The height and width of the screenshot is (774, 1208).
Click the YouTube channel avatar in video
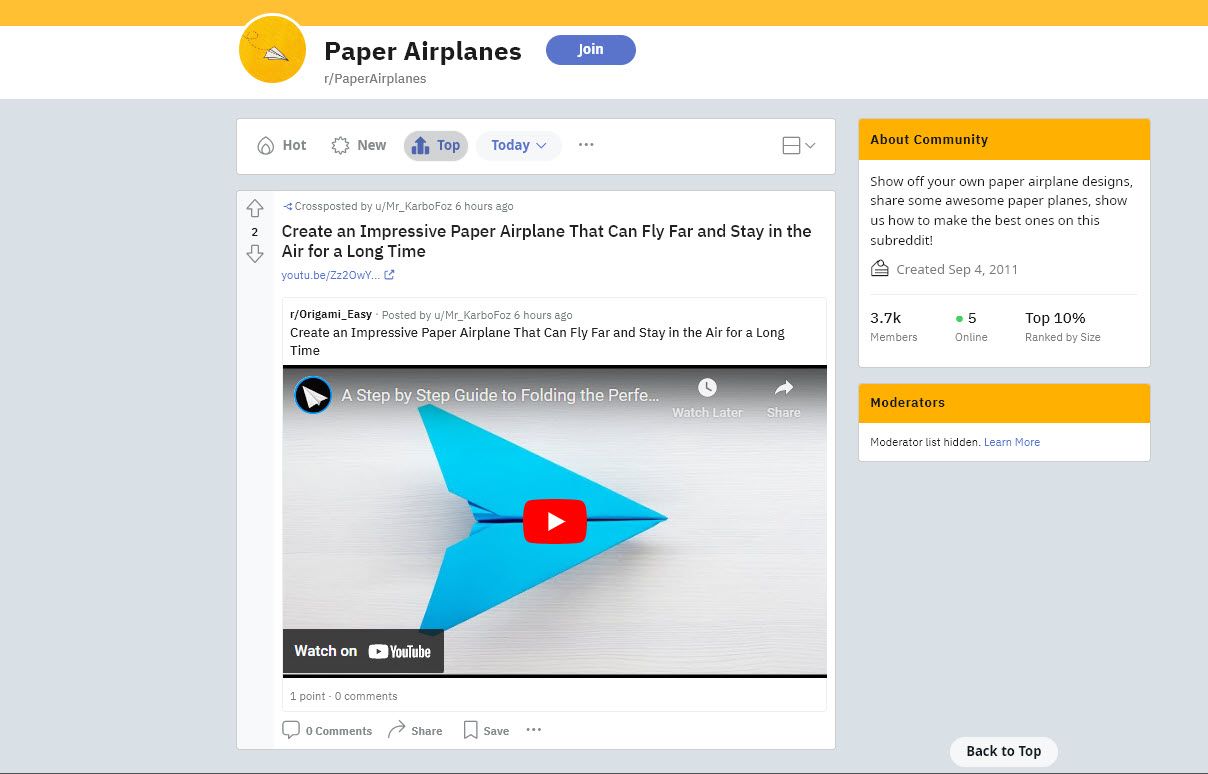coord(313,395)
